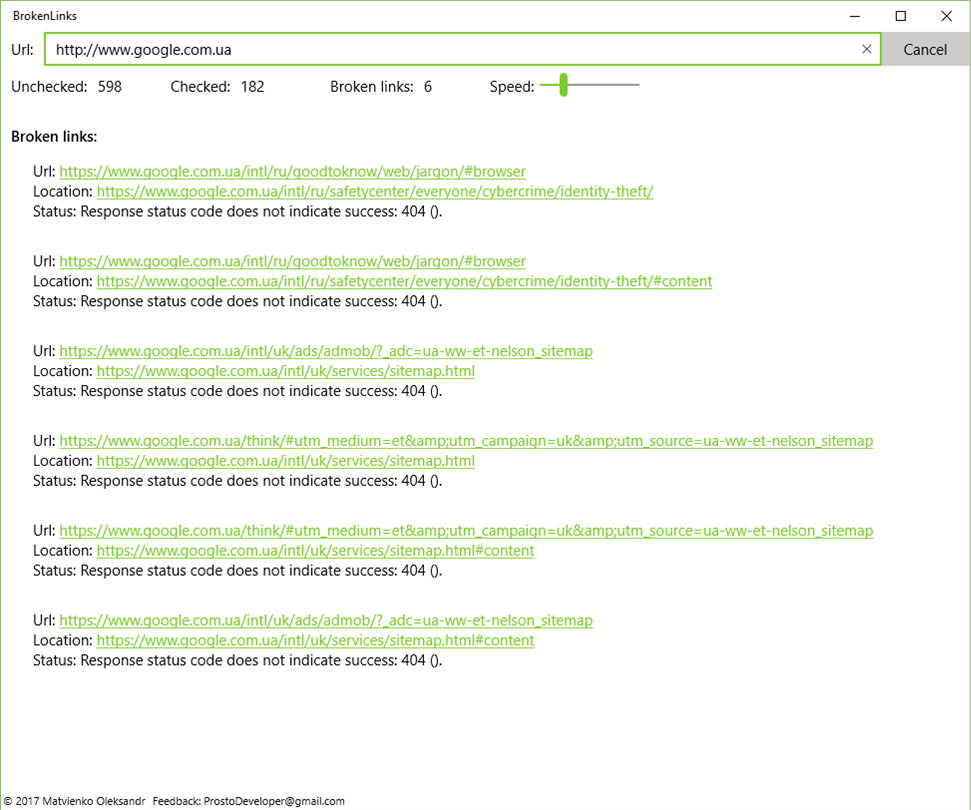This screenshot has width=971, height=810.
Task: Open second entry's jargon/#browser Url link
Action: tap(292, 261)
